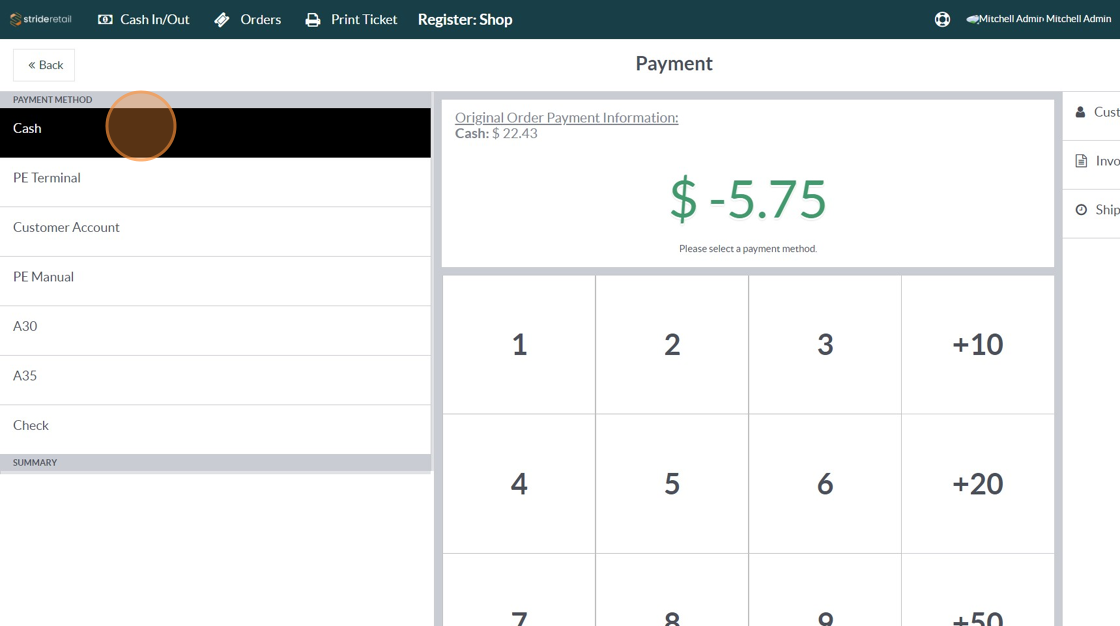Tap number 5 on the numpad
Screen dimensions: 1120x626
click(x=672, y=484)
